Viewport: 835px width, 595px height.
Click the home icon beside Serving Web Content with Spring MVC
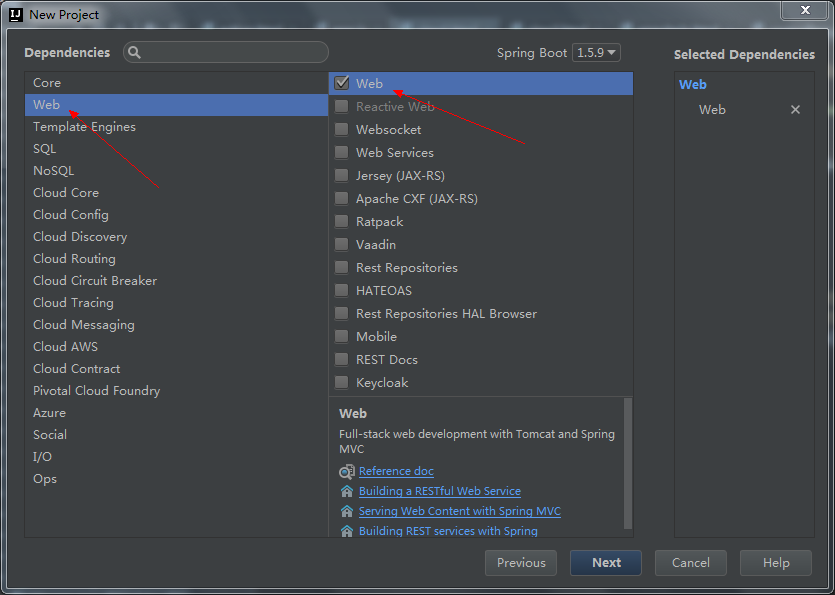coord(346,511)
